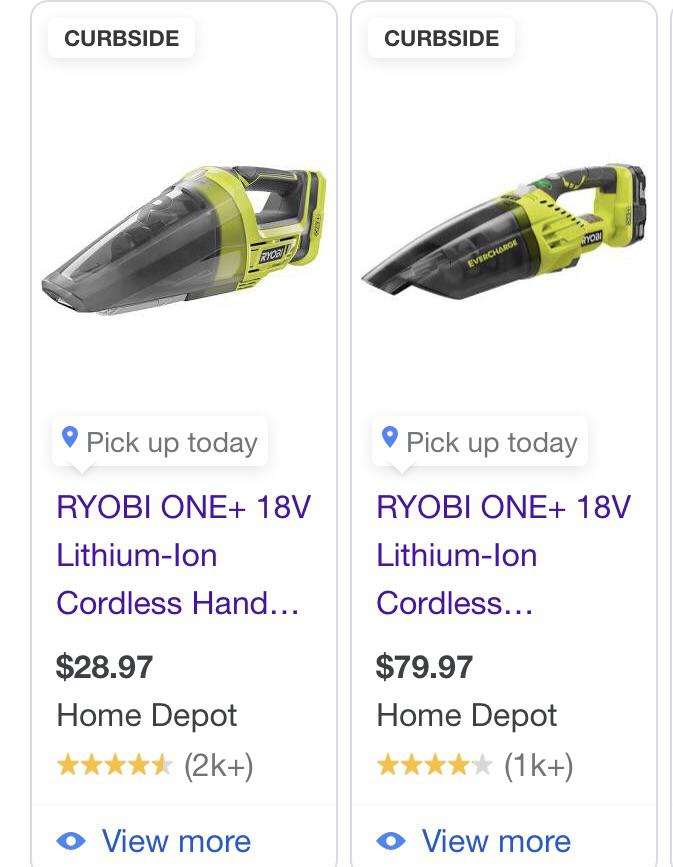This screenshot has height=867, width=673.
Task: Click the first star of the right product rating
Action: click(388, 765)
